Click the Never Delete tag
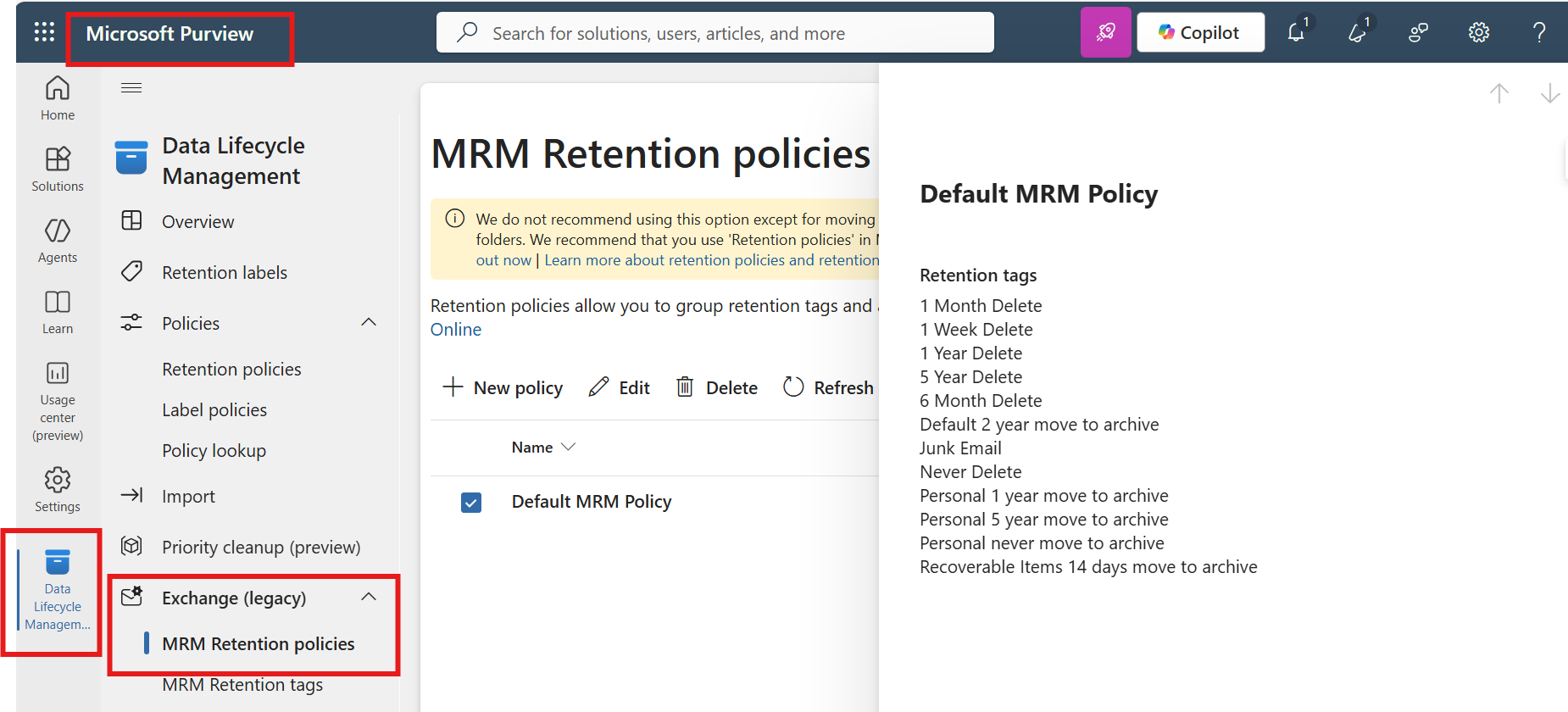This screenshot has height=712, width=1568. tap(970, 472)
